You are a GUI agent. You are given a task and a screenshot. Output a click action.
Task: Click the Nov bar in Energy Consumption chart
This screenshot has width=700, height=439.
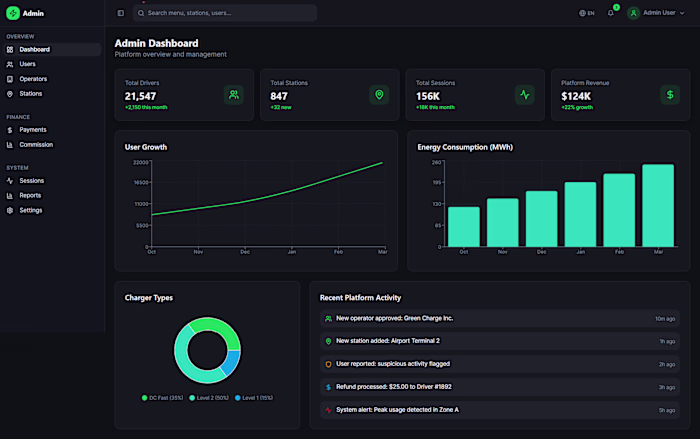point(503,222)
